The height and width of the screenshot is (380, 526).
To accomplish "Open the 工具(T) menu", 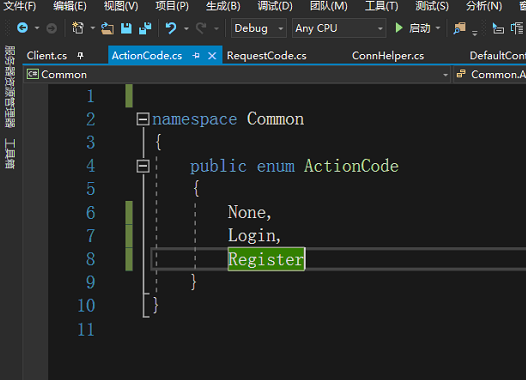I will [x=382, y=6].
